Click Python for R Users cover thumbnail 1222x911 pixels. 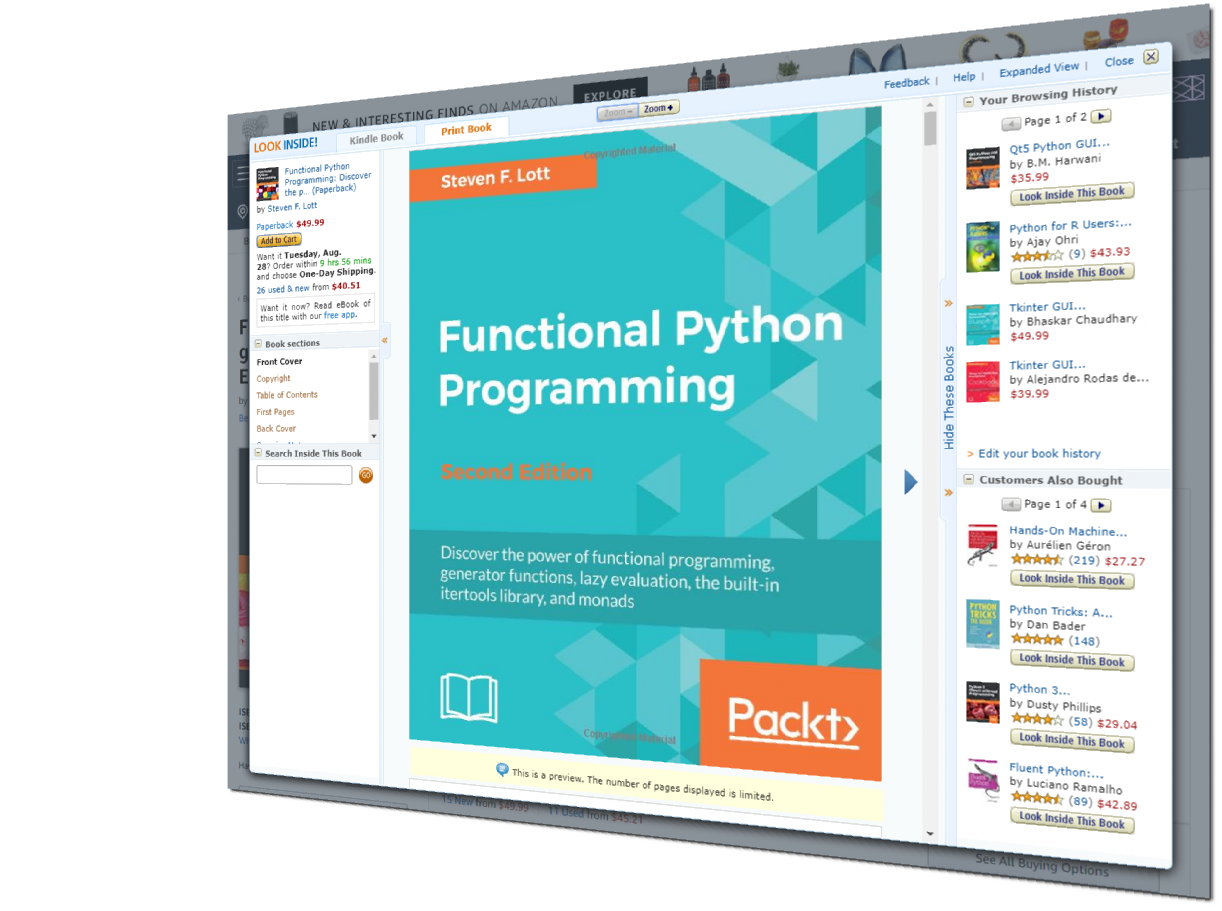983,247
